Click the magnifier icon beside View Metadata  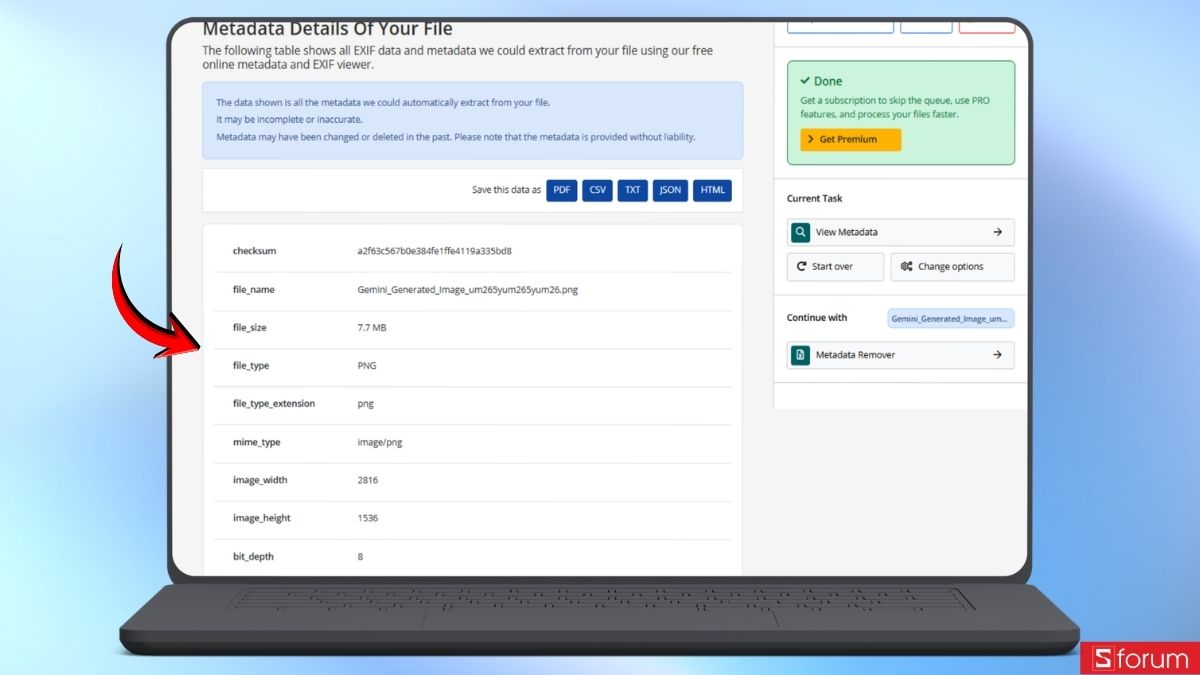click(x=800, y=232)
